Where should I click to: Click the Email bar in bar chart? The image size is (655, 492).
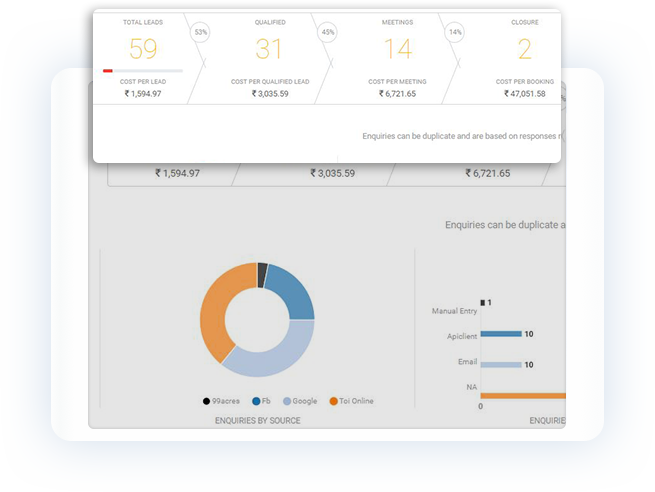click(x=501, y=365)
